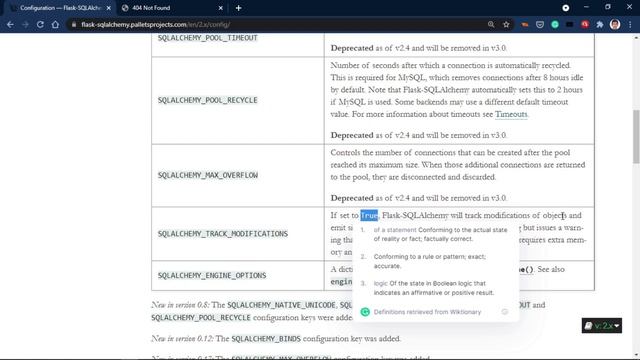Click SQLALCHEMY_ENGINE_OPTIONS cell text
Viewport: 640px width, 360px height.
click(212, 276)
